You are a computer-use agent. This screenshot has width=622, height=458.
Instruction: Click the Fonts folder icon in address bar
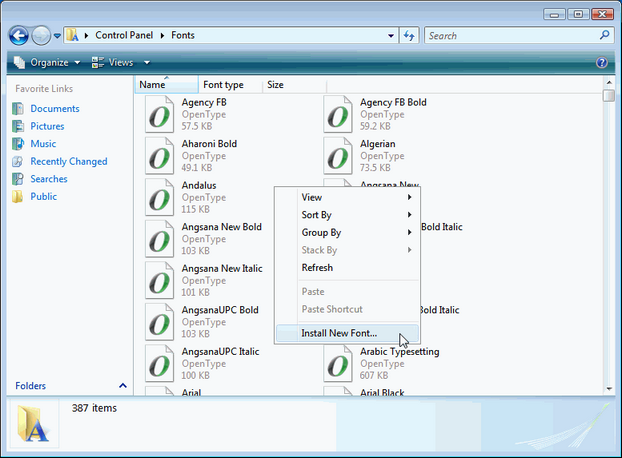point(72,35)
